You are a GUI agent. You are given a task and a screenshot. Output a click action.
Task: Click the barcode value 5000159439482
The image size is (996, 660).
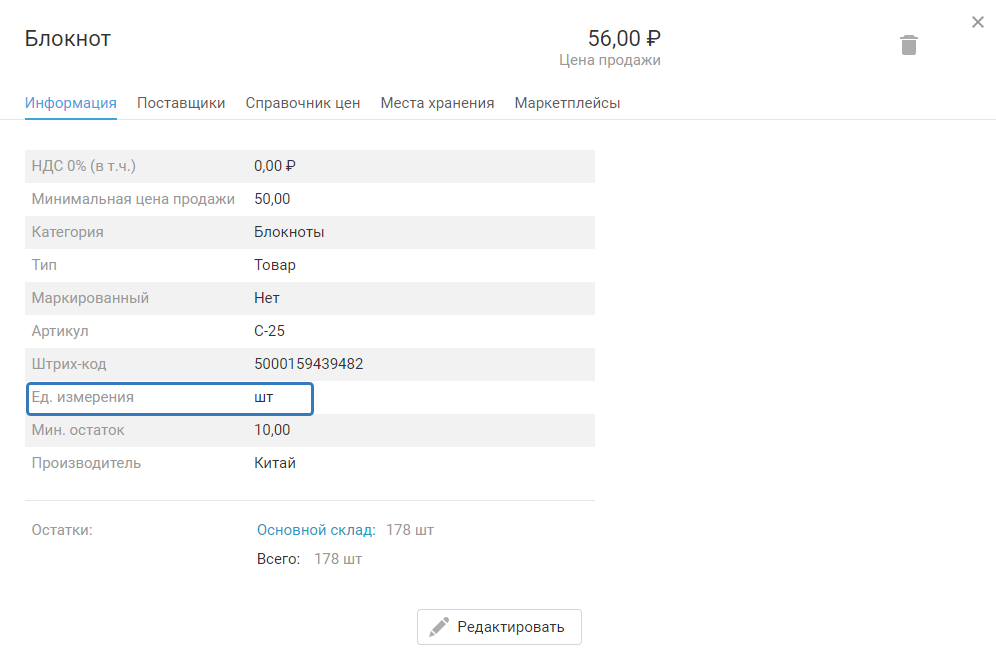pos(309,364)
